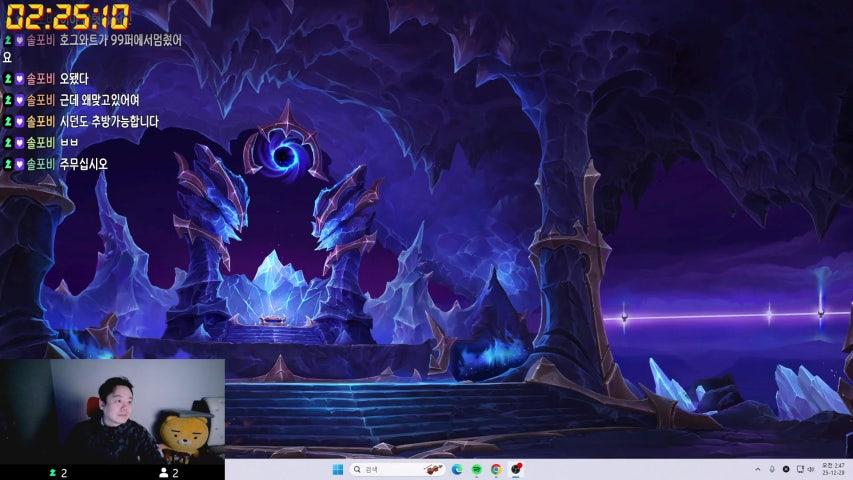Click the person icon viewer count
This screenshot has height=480, width=853.
coord(169,473)
